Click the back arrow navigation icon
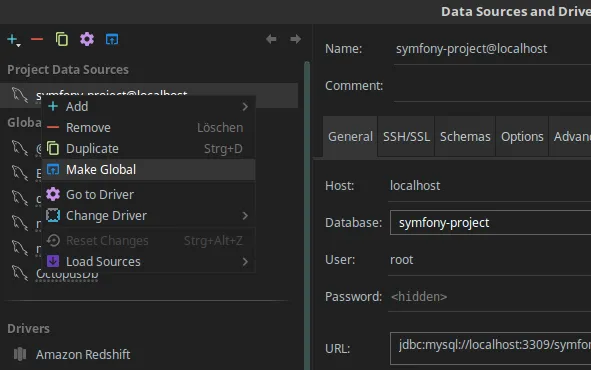The height and width of the screenshot is (370, 591). pyautogui.click(x=271, y=39)
